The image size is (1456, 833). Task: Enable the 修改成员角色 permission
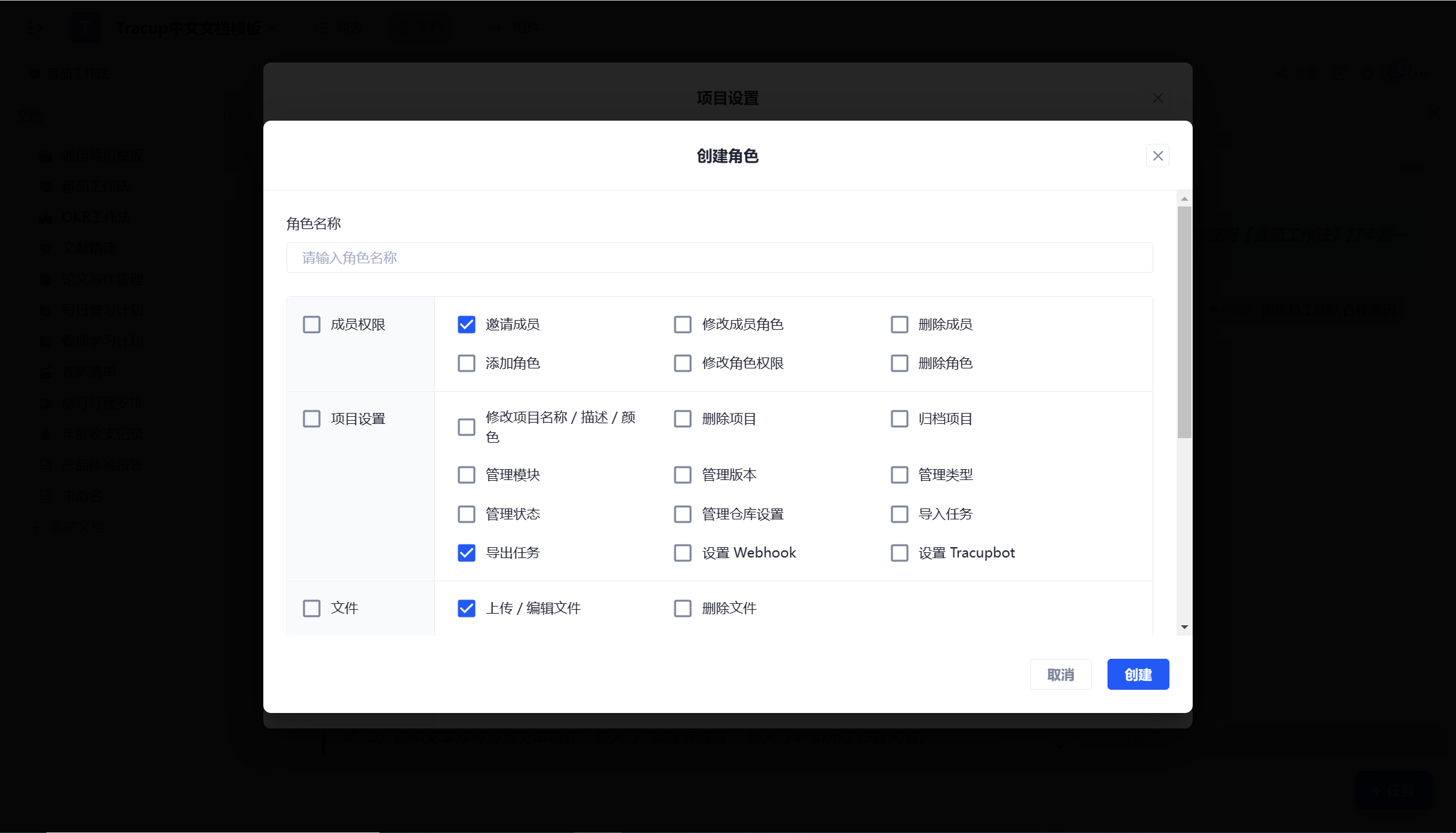[x=682, y=324]
